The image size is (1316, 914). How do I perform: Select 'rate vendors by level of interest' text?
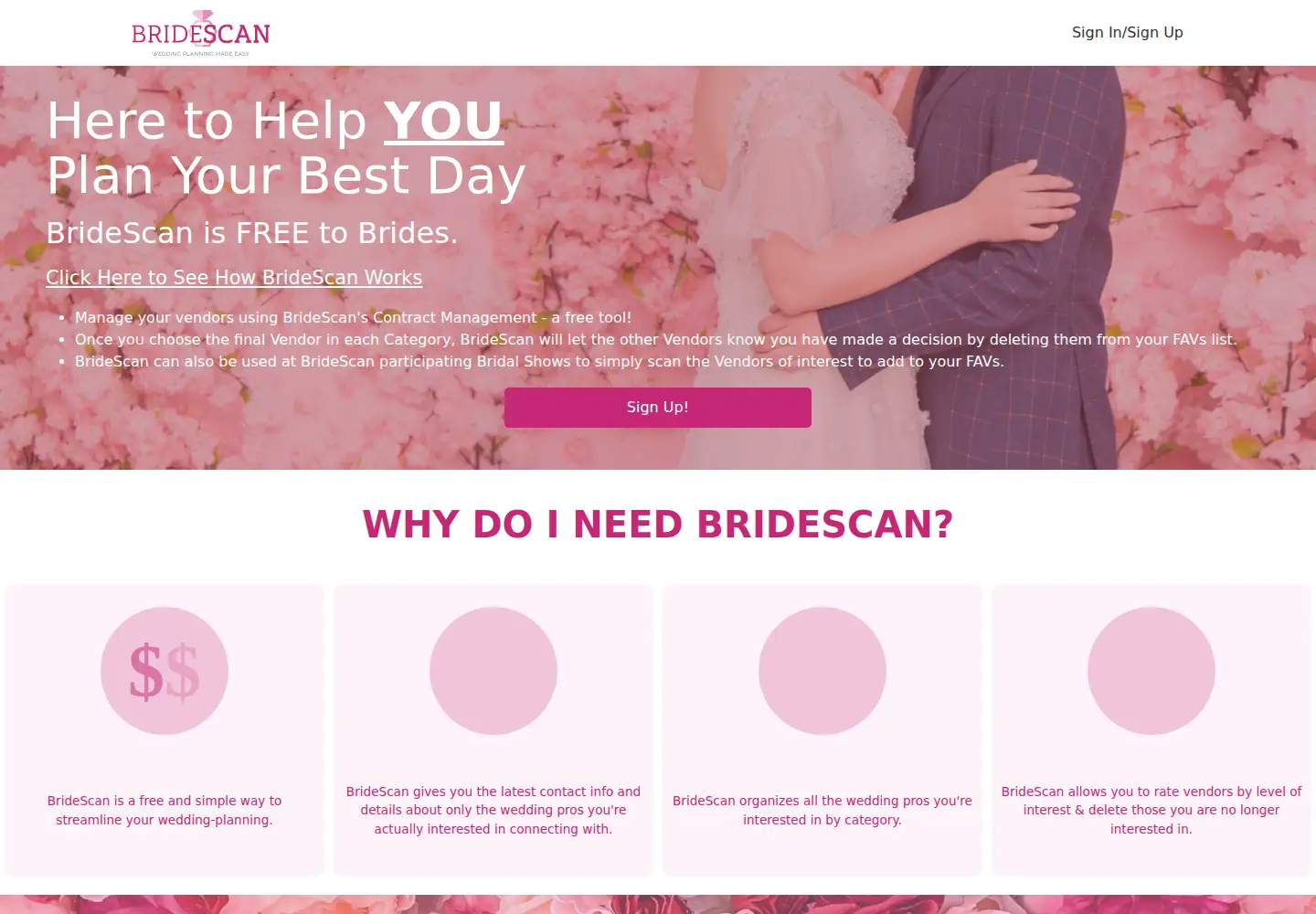(1151, 810)
